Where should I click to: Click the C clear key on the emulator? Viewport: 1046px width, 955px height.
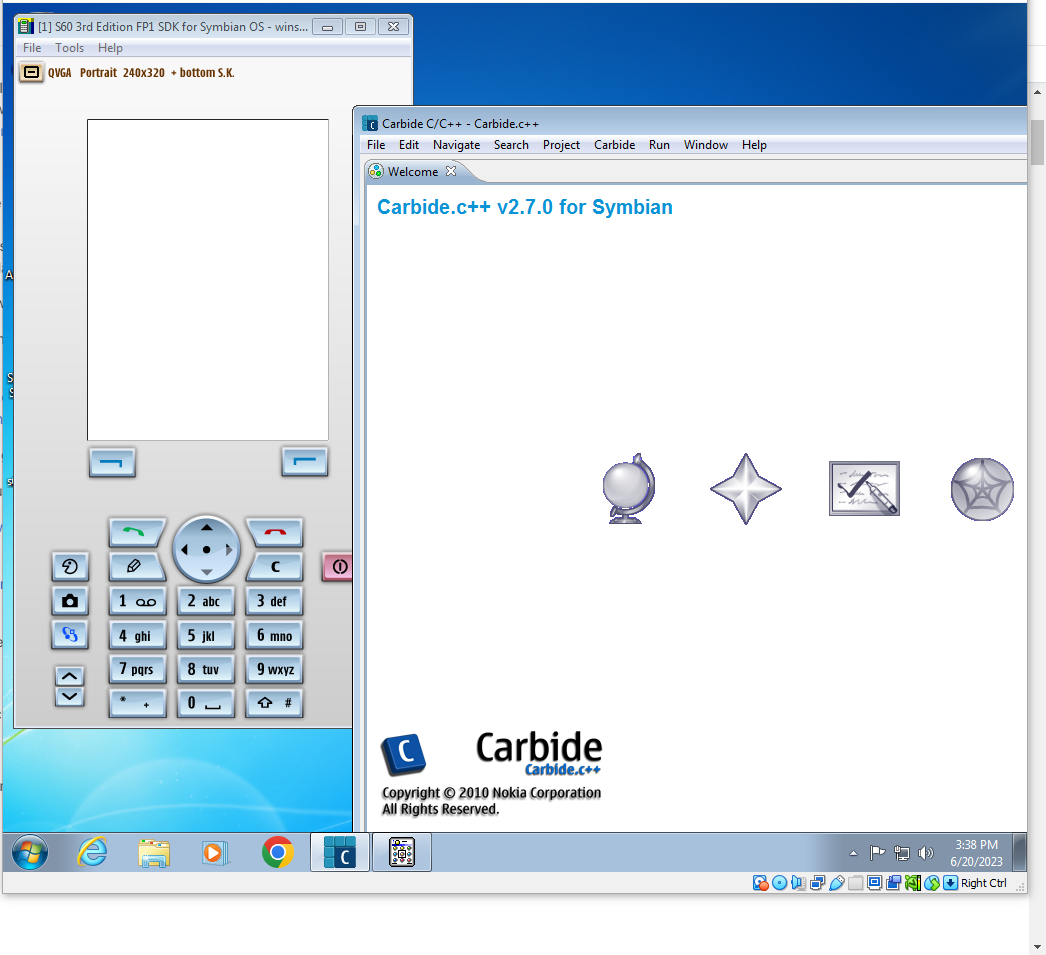pos(275,566)
